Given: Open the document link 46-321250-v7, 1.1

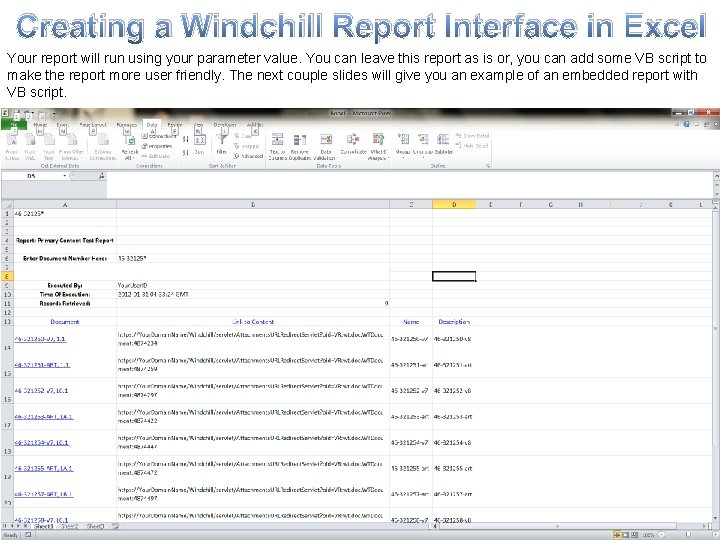Looking at the screenshot, I should [40, 339].
